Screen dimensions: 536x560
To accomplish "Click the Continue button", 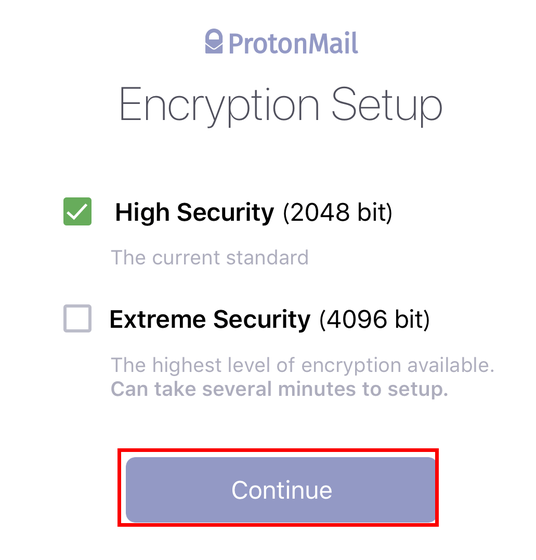I will coord(281,490).
